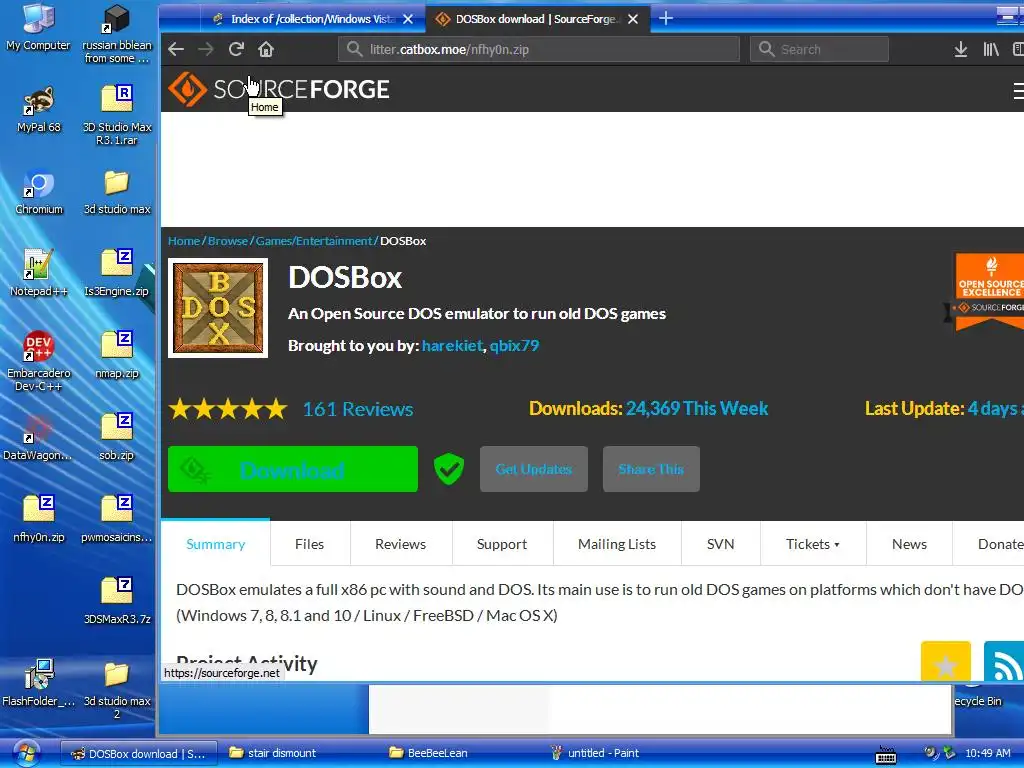Image resolution: width=1024 pixels, height=768 pixels.
Task: Select the Reviews tab
Action: (x=400, y=543)
